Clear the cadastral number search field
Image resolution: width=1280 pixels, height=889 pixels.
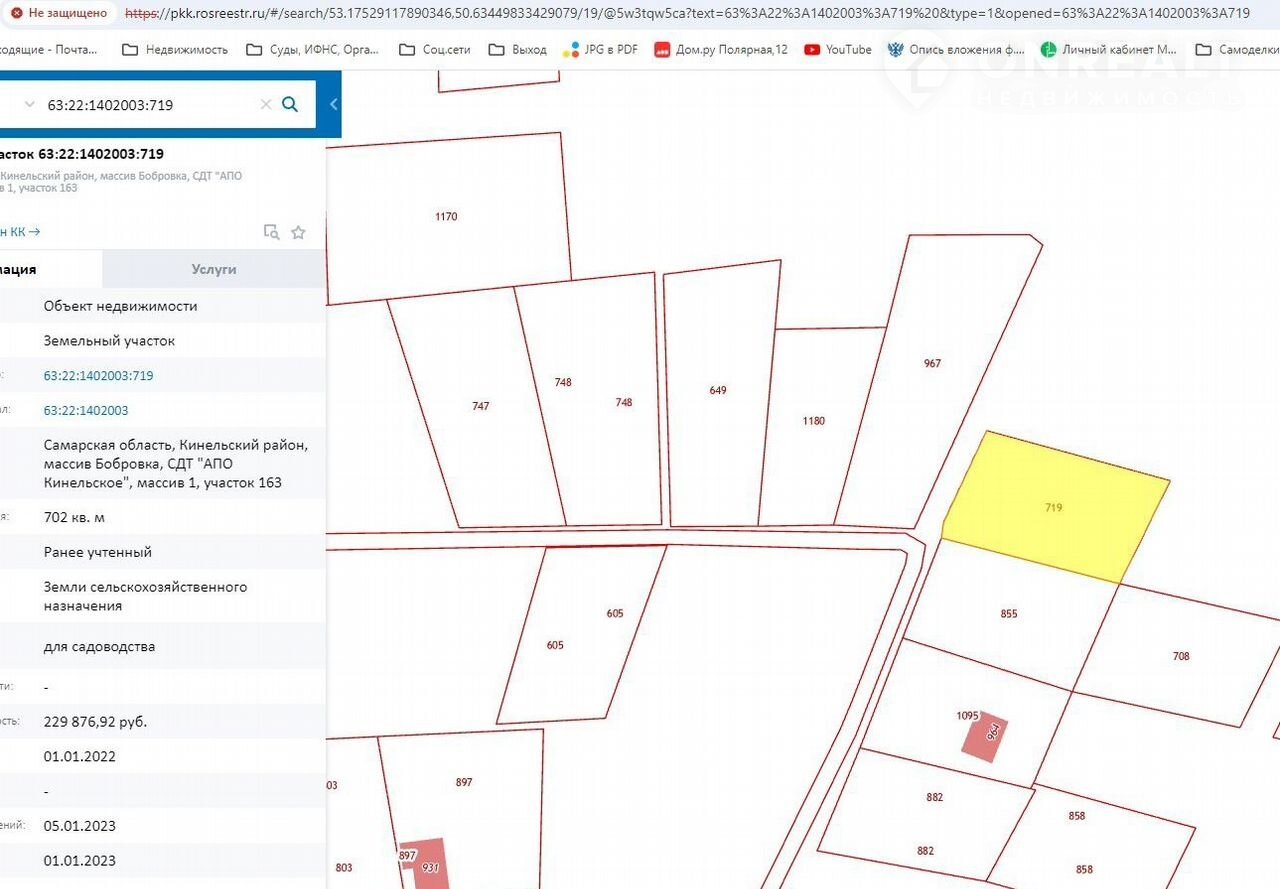pyautogui.click(x=266, y=104)
